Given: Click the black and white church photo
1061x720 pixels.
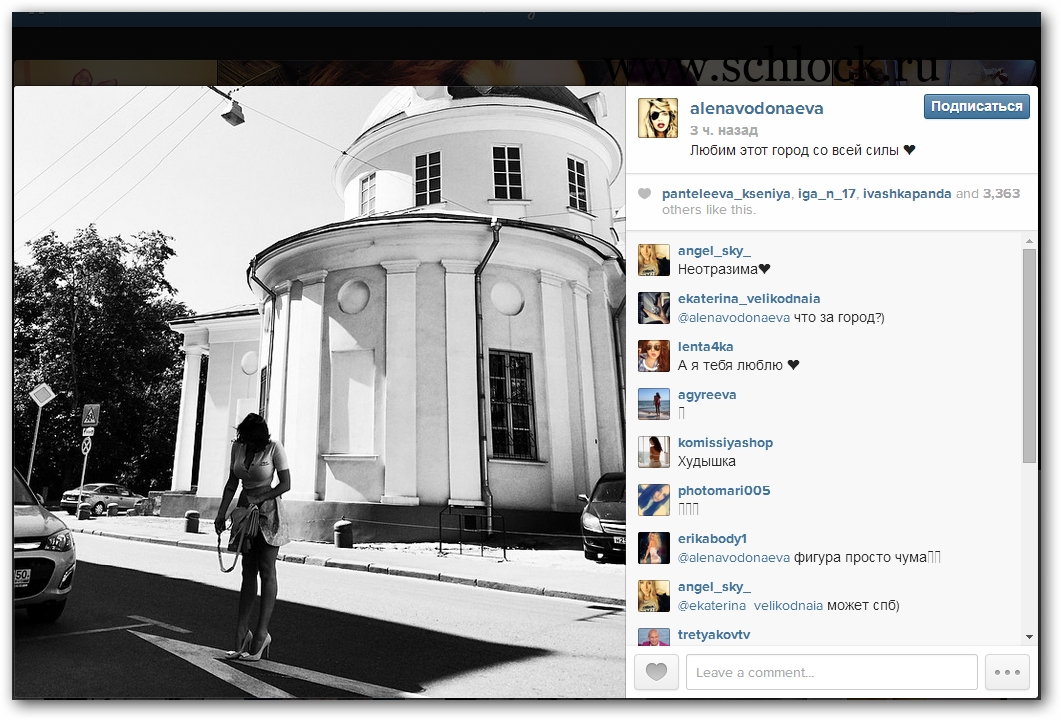Looking at the screenshot, I should click(320, 390).
